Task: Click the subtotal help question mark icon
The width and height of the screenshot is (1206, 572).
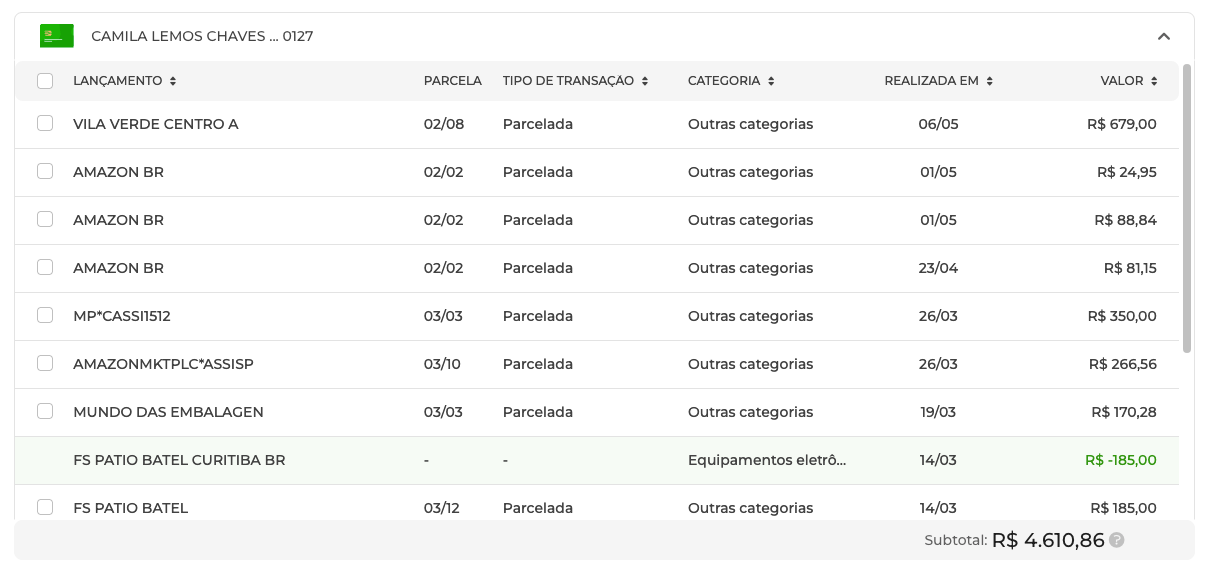Action: [1117, 540]
